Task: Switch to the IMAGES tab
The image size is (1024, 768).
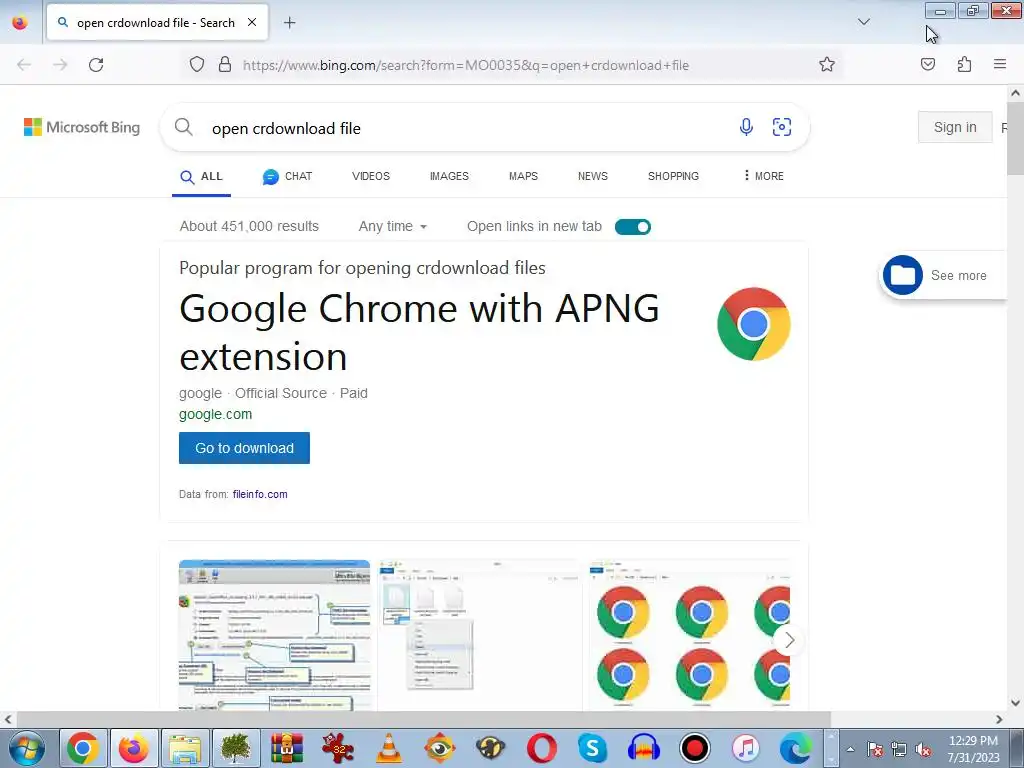Action: coord(449,176)
